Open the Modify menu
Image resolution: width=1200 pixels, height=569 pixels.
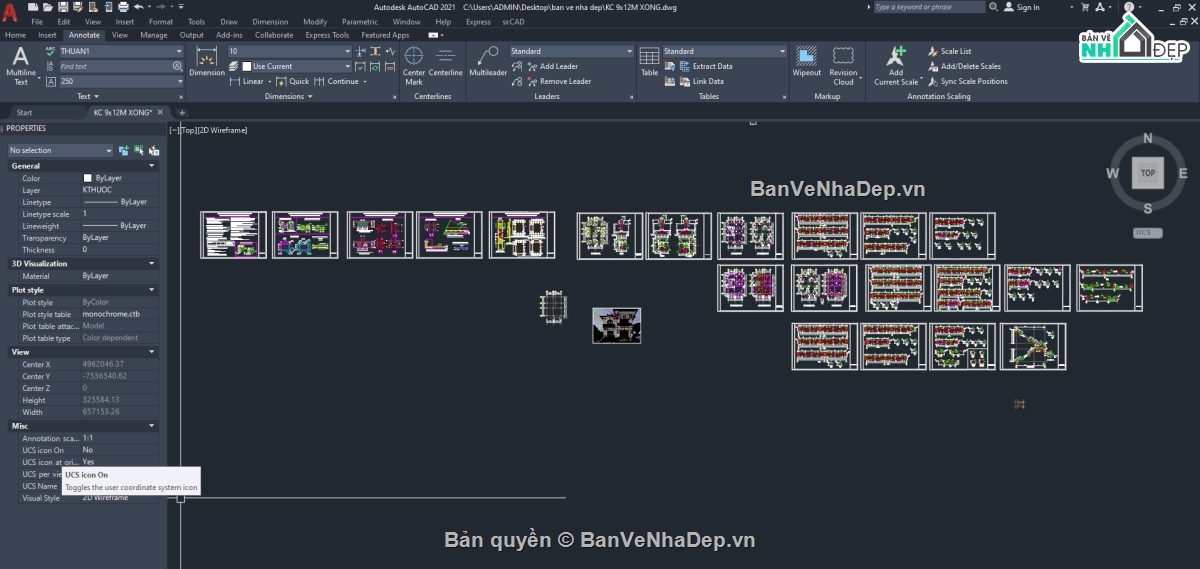click(314, 21)
